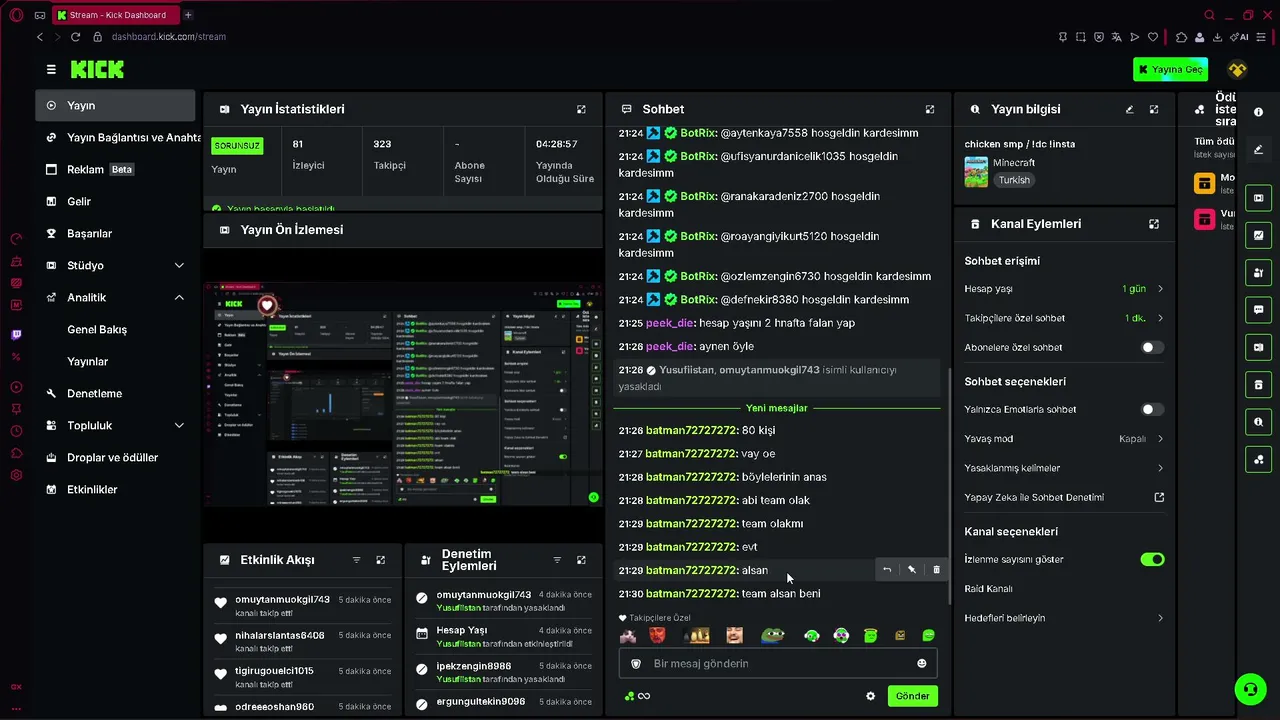
Task: Go to Denetleme sidebar item
Action: (x=115, y=393)
